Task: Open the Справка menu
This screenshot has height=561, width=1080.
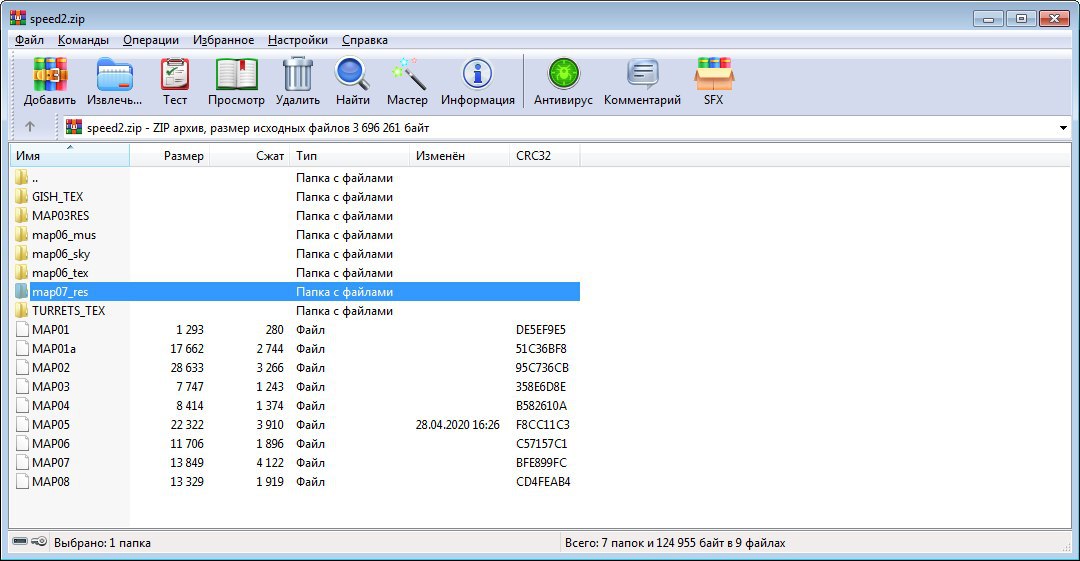Action: 364,40
